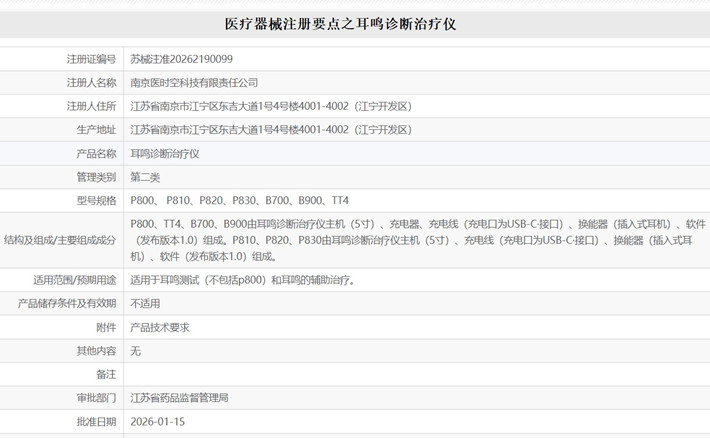Screen dimensions: 710x438
Task: Select approval date 2026-01-15
Action: coord(158,422)
